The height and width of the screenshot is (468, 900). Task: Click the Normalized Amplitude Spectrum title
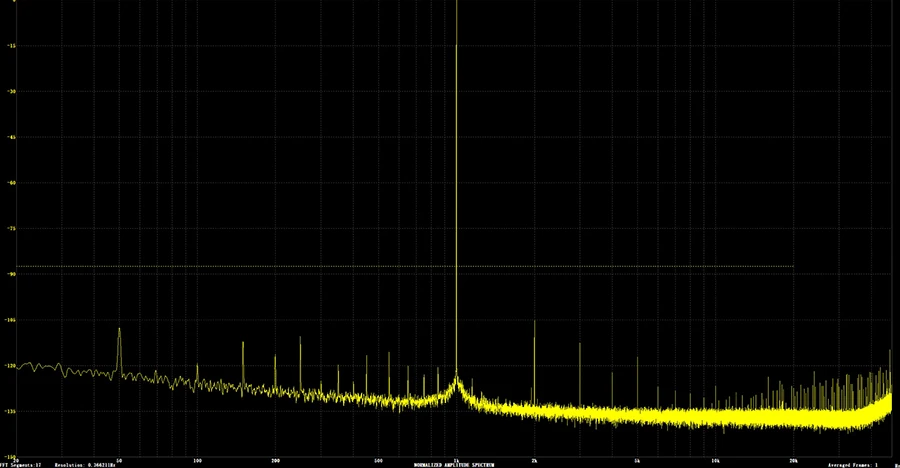(449, 464)
